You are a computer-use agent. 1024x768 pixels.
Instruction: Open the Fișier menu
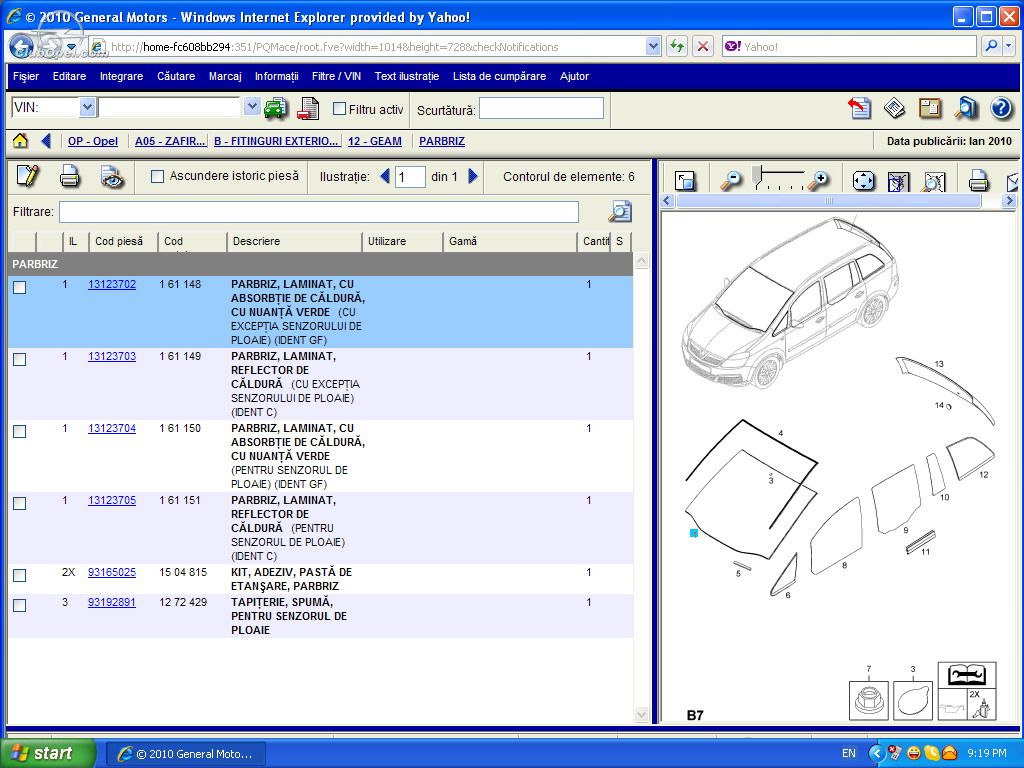click(x=26, y=76)
